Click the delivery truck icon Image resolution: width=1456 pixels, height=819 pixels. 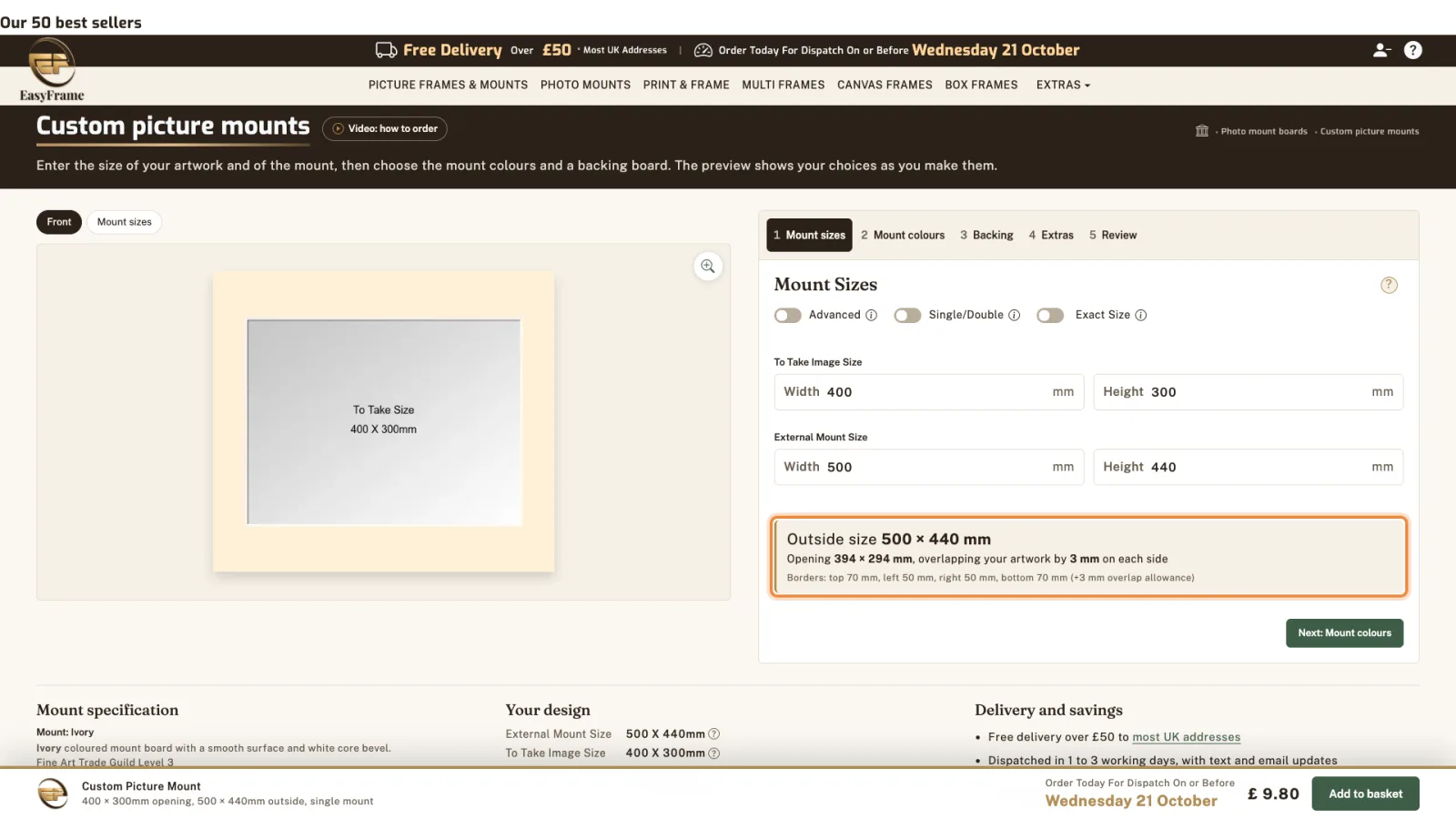pos(386,50)
